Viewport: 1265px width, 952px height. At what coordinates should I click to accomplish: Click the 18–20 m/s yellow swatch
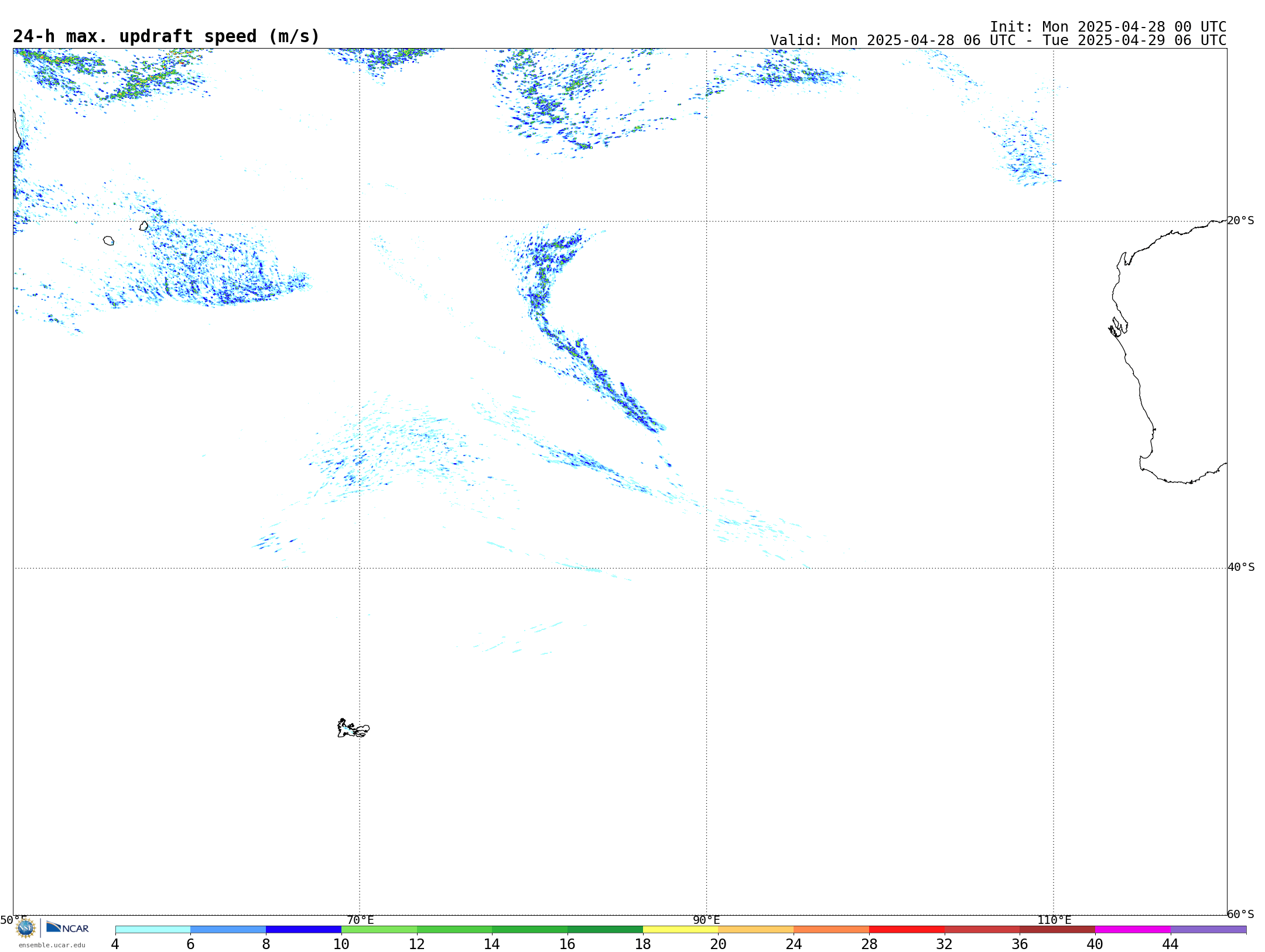click(x=681, y=929)
